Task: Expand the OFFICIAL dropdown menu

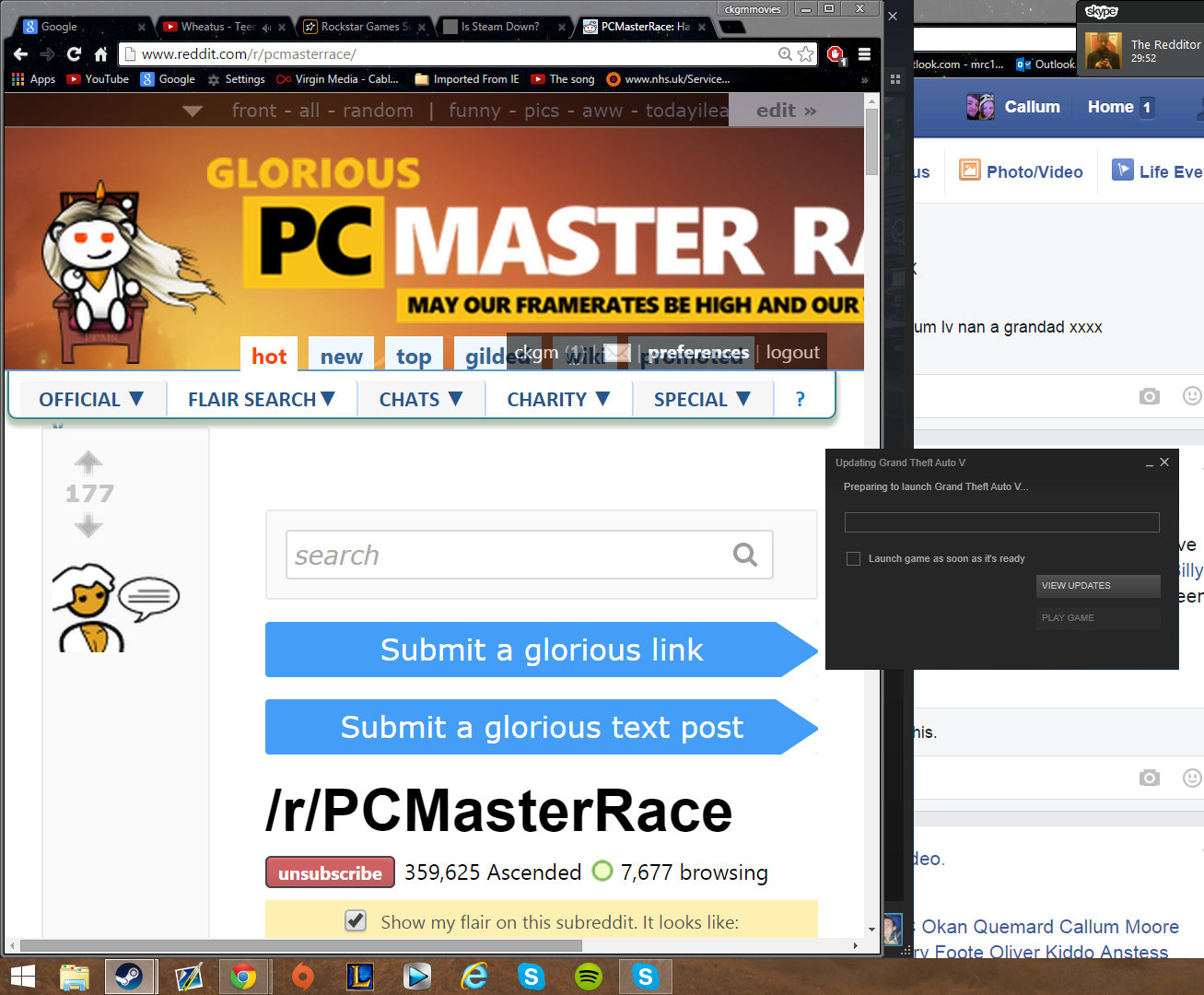Action: (91, 399)
